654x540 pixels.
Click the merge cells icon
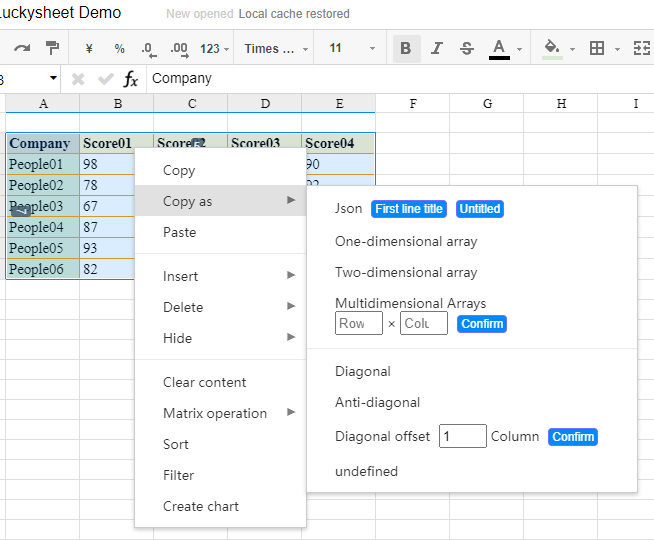642,48
